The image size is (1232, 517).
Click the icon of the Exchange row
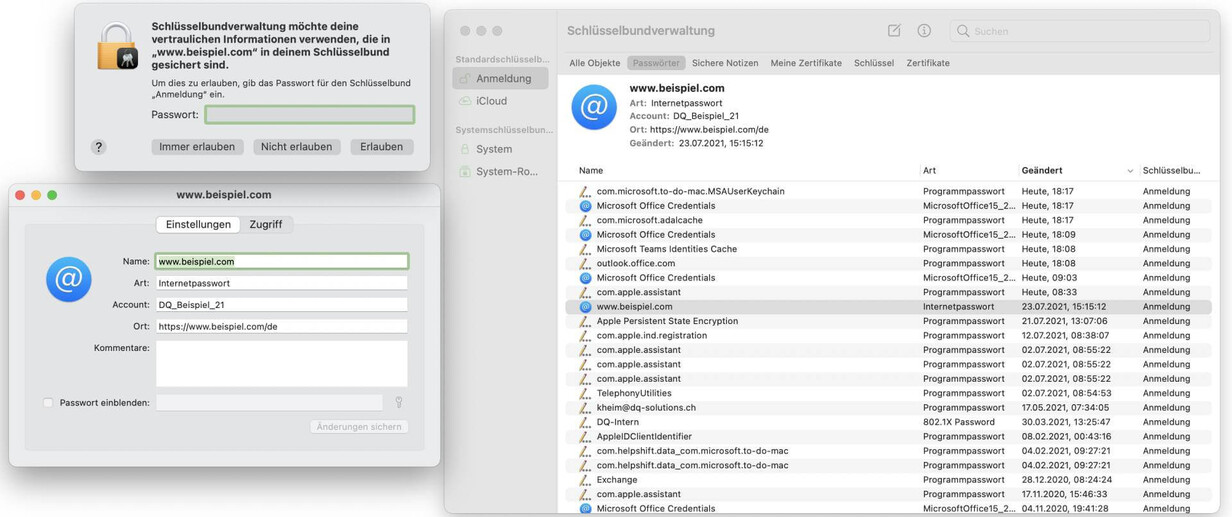click(585, 480)
